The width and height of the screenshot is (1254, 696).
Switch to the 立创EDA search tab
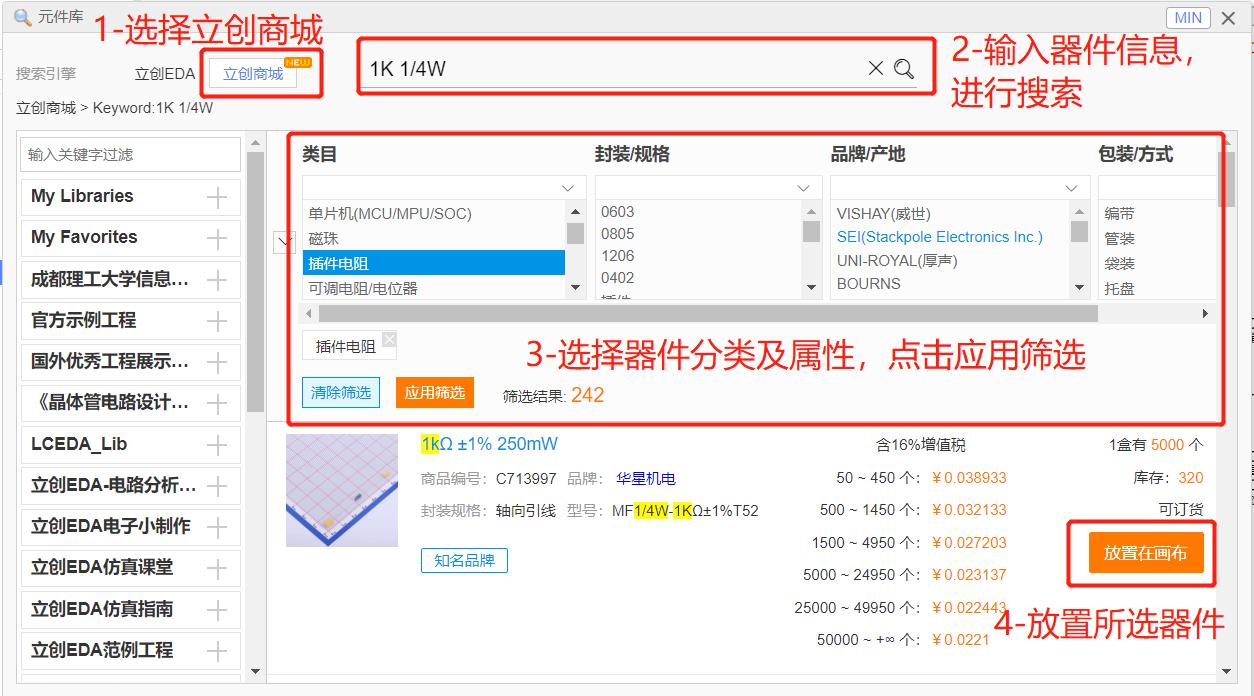point(163,72)
